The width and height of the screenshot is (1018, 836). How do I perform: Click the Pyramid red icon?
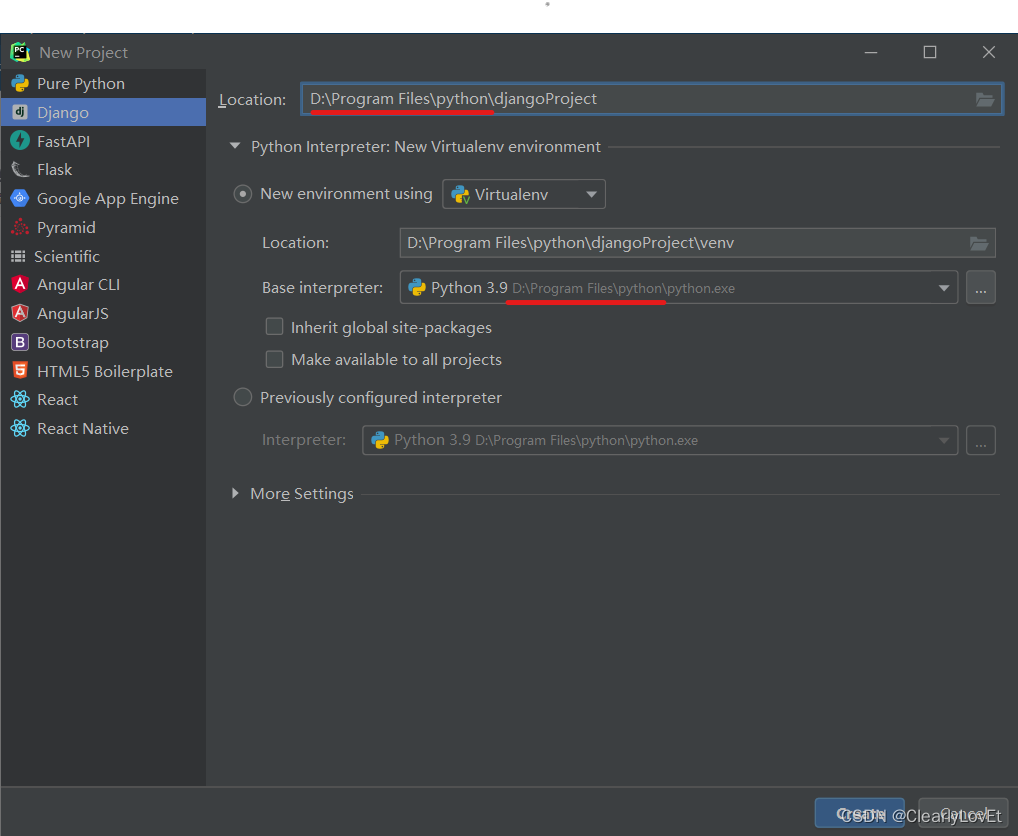20,227
